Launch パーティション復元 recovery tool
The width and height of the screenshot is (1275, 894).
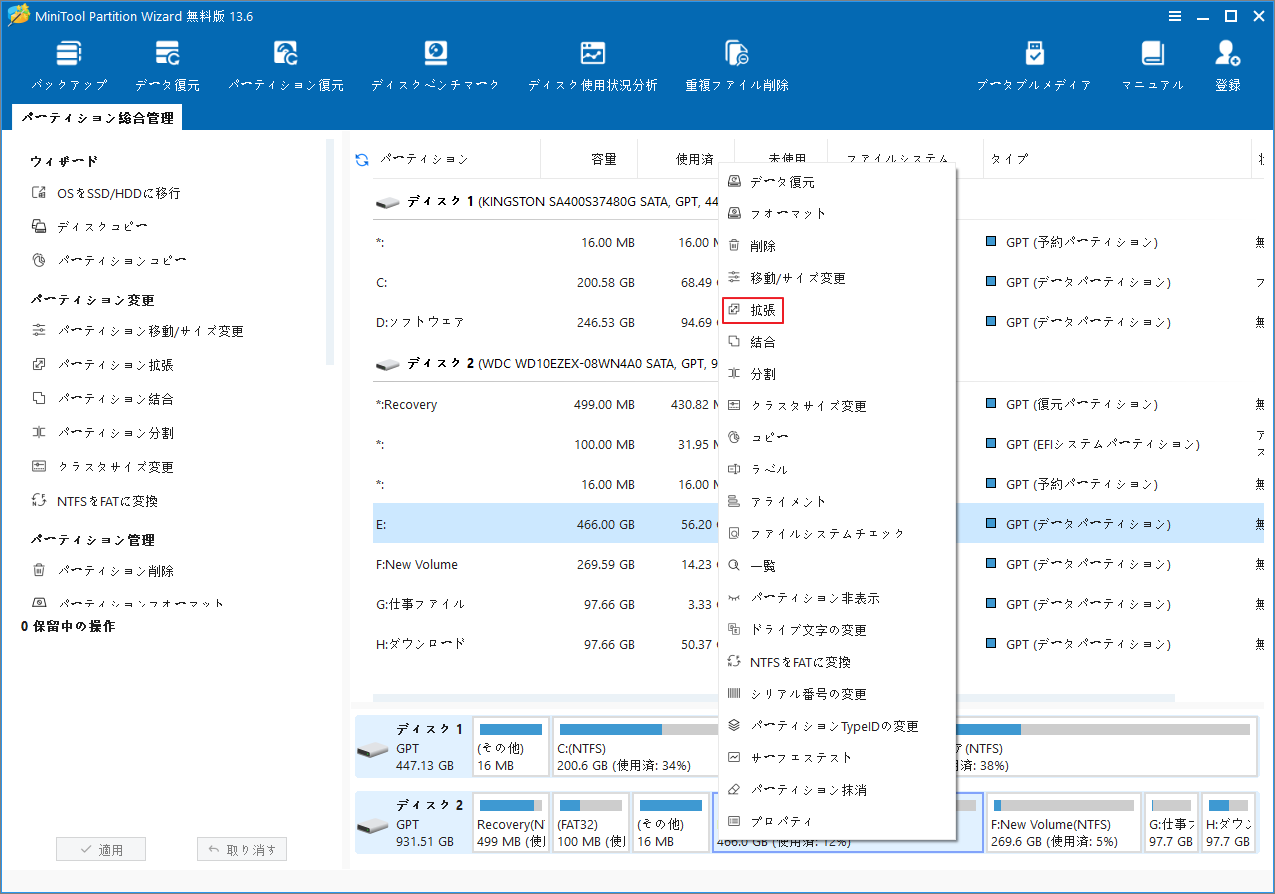(286, 62)
